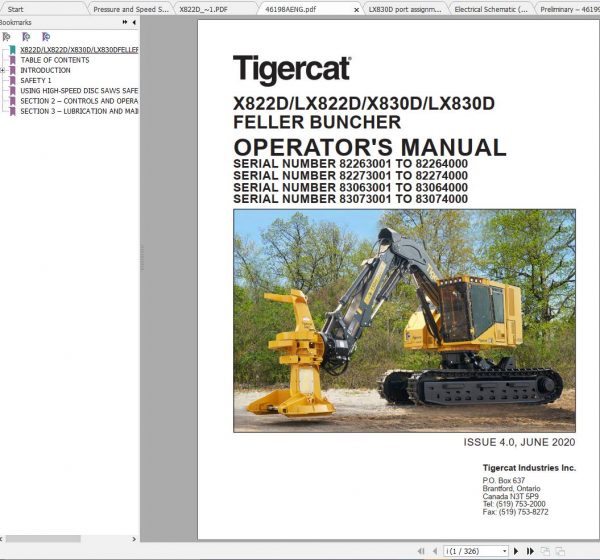The image size is (600, 560).
Task: Click the Tel: (519) 753-2000 line
Action: 514,504
